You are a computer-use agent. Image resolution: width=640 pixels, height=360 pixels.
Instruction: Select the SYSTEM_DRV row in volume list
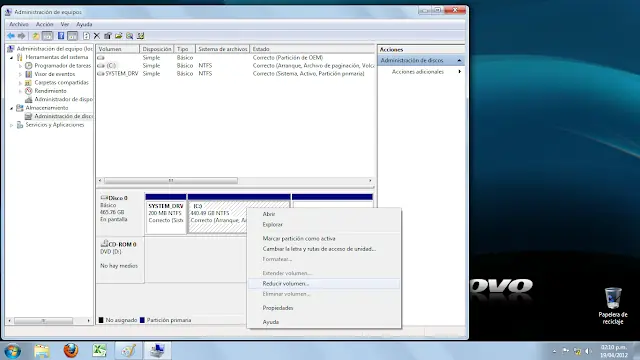235,74
